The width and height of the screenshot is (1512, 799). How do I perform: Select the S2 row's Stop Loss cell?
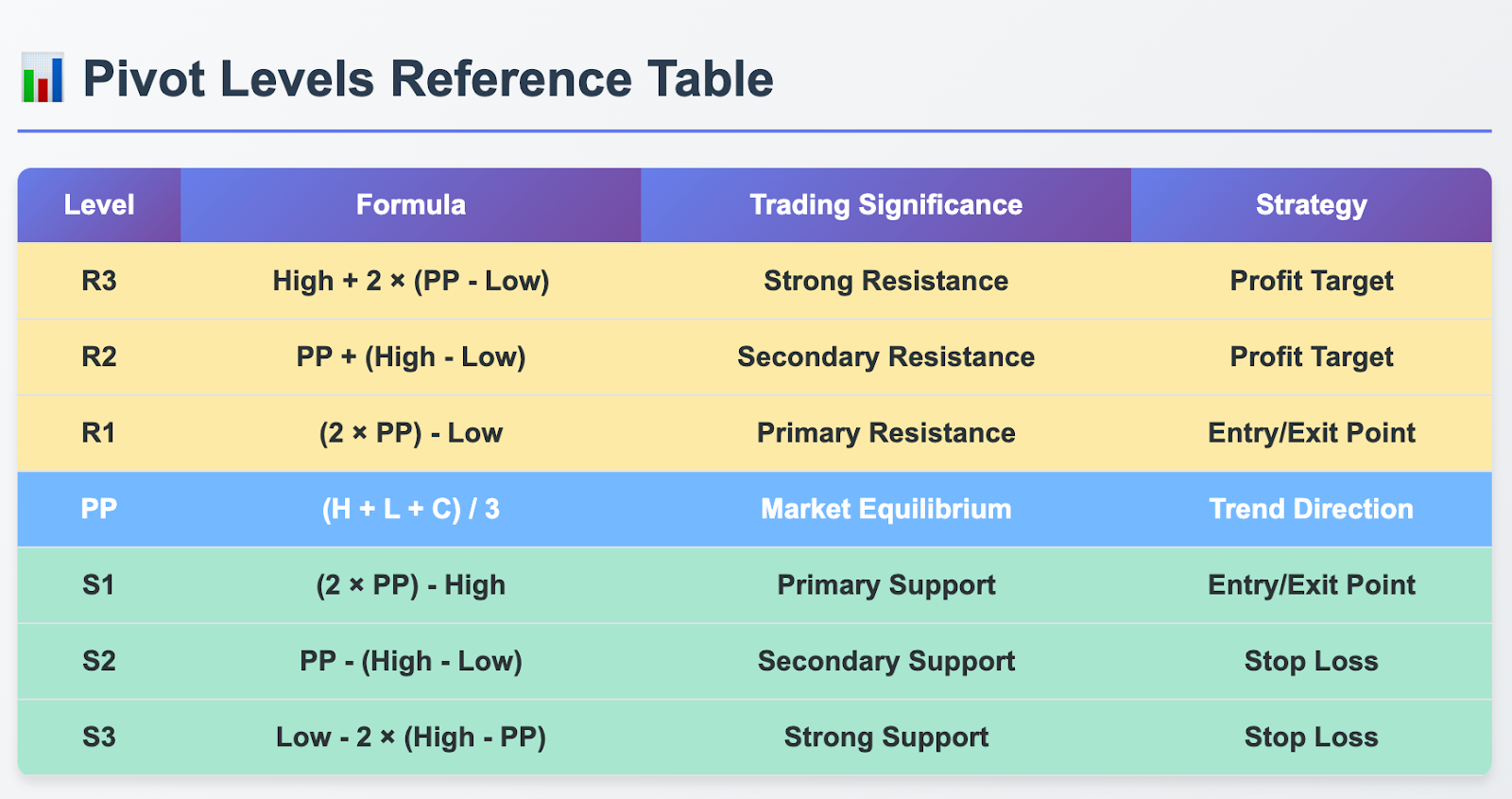coord(1312,661)
